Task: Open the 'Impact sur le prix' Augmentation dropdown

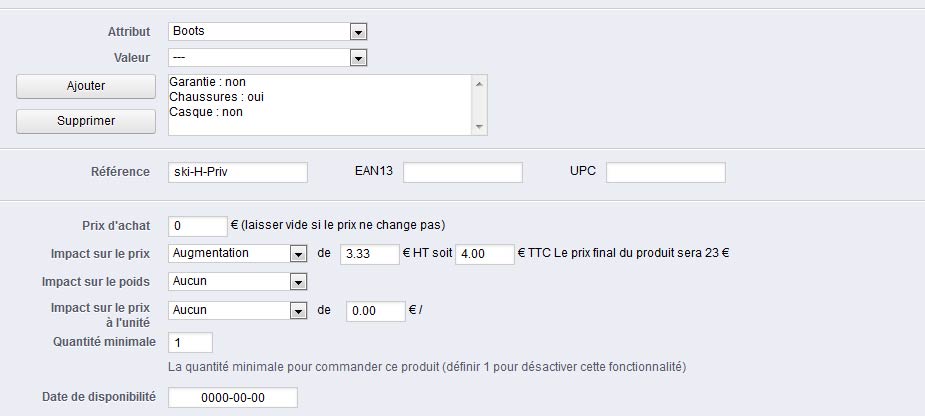Action: 238,254
